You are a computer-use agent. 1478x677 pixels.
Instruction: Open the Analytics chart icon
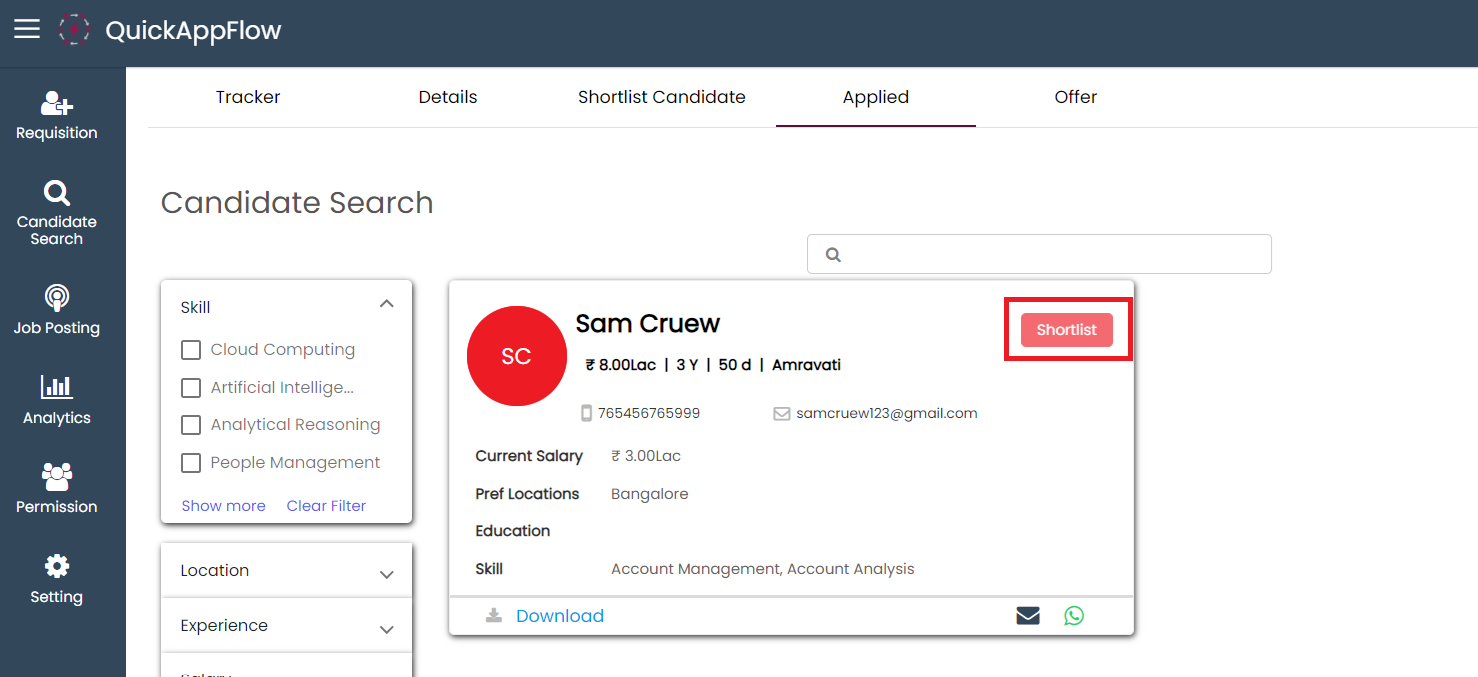click(57, 388)
